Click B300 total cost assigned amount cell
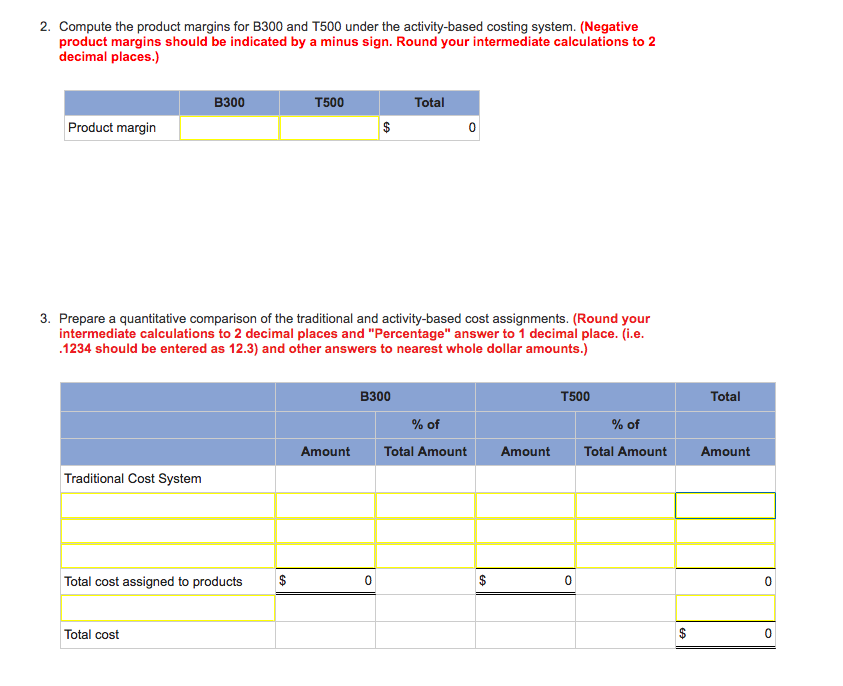 (325, 581)
